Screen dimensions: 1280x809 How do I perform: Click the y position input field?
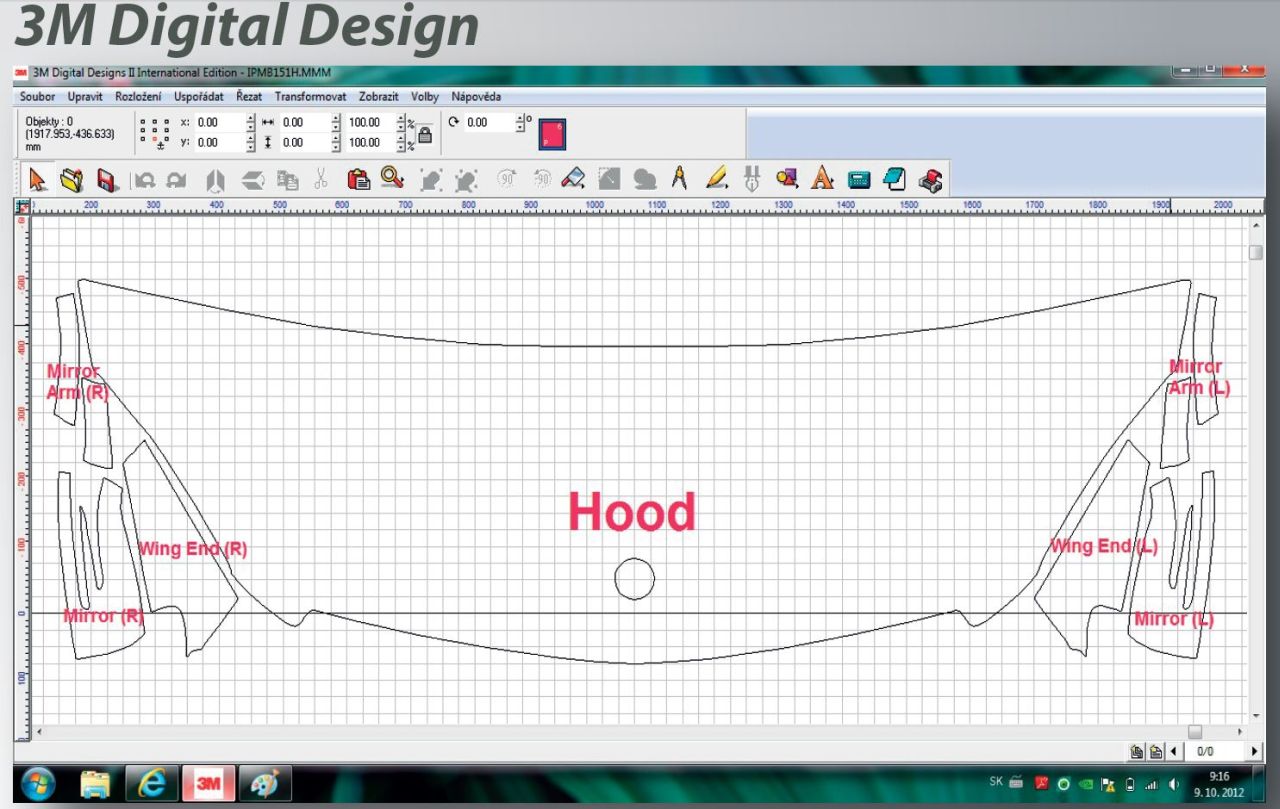pyautogui.click(x=219, y=143)
